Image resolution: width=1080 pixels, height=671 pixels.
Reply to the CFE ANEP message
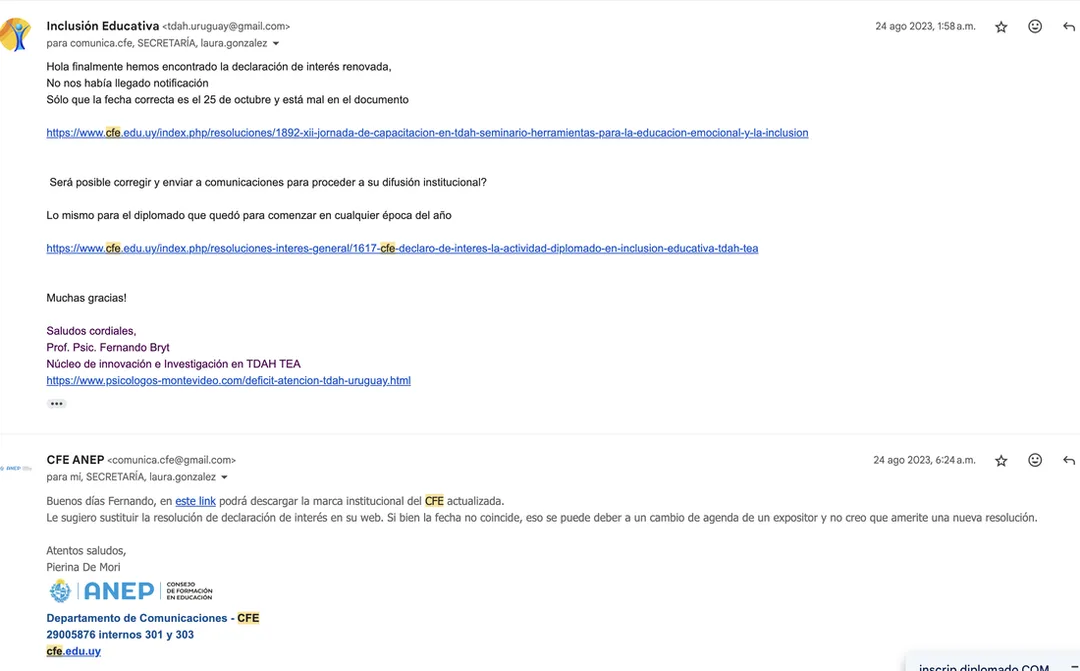(1068, 461)
